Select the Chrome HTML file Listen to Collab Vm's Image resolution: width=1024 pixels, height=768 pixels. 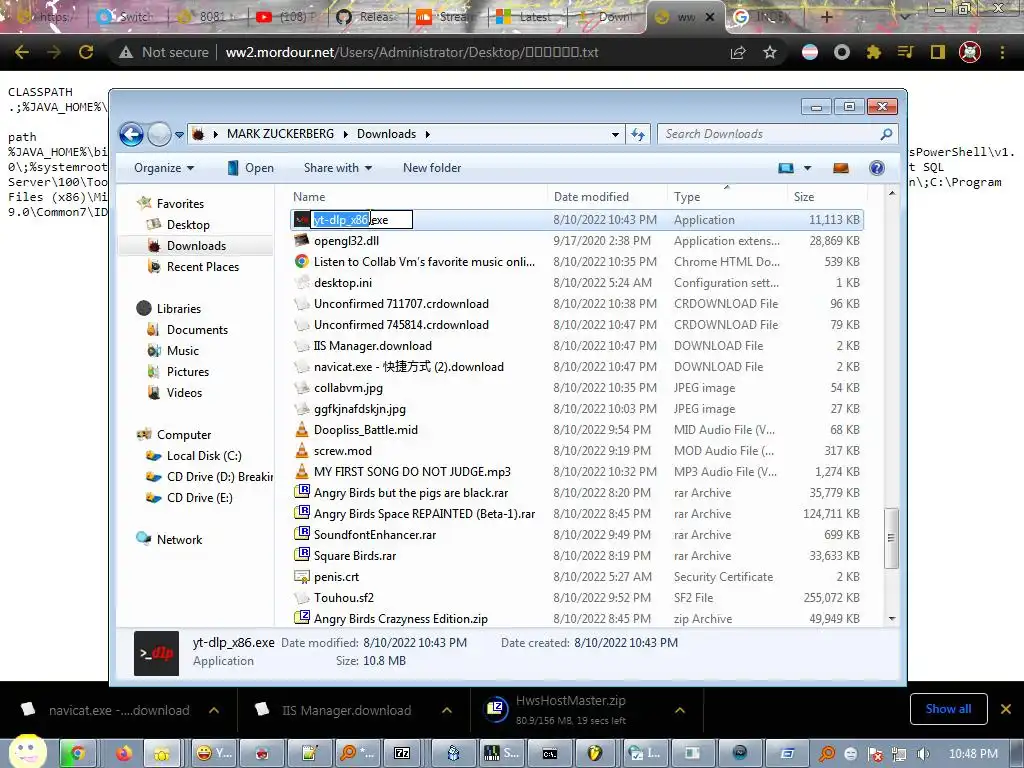(x=424, y=262)
